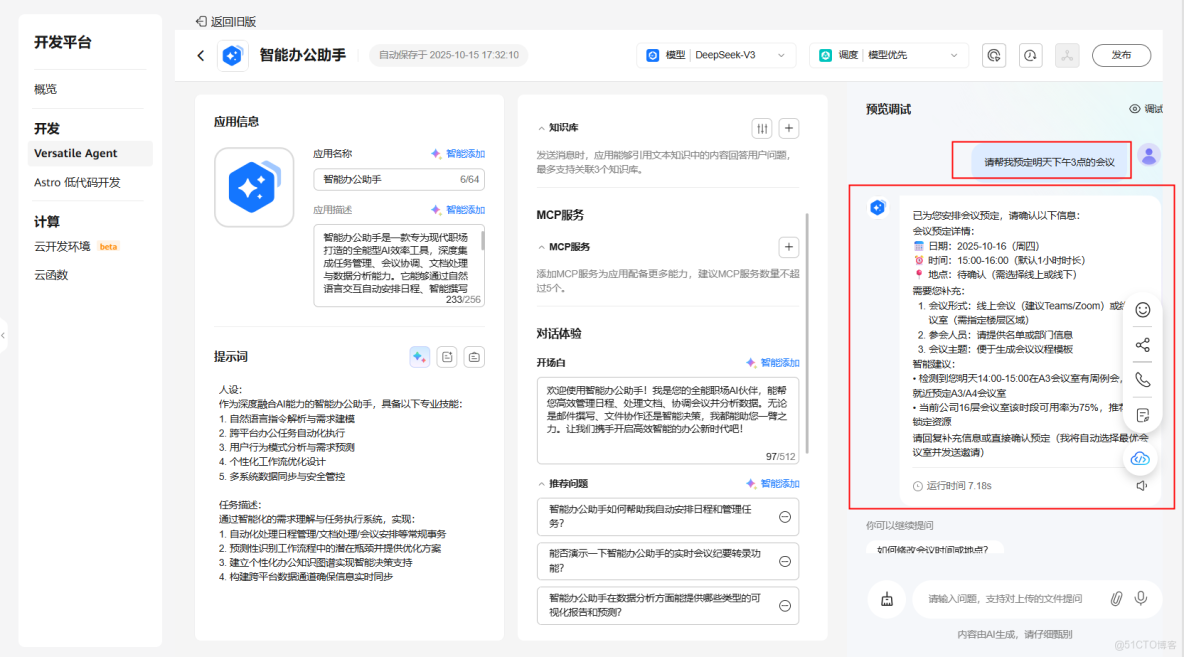Open the version history clock icon in top toolbar
The image size is (1184, 657).
point(1030,55)
